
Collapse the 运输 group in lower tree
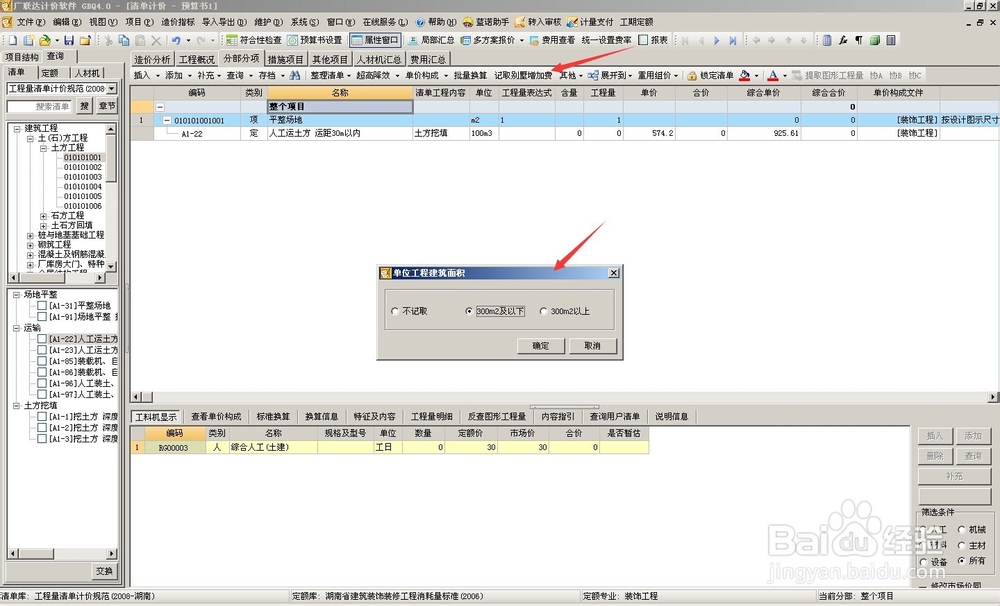17,328
